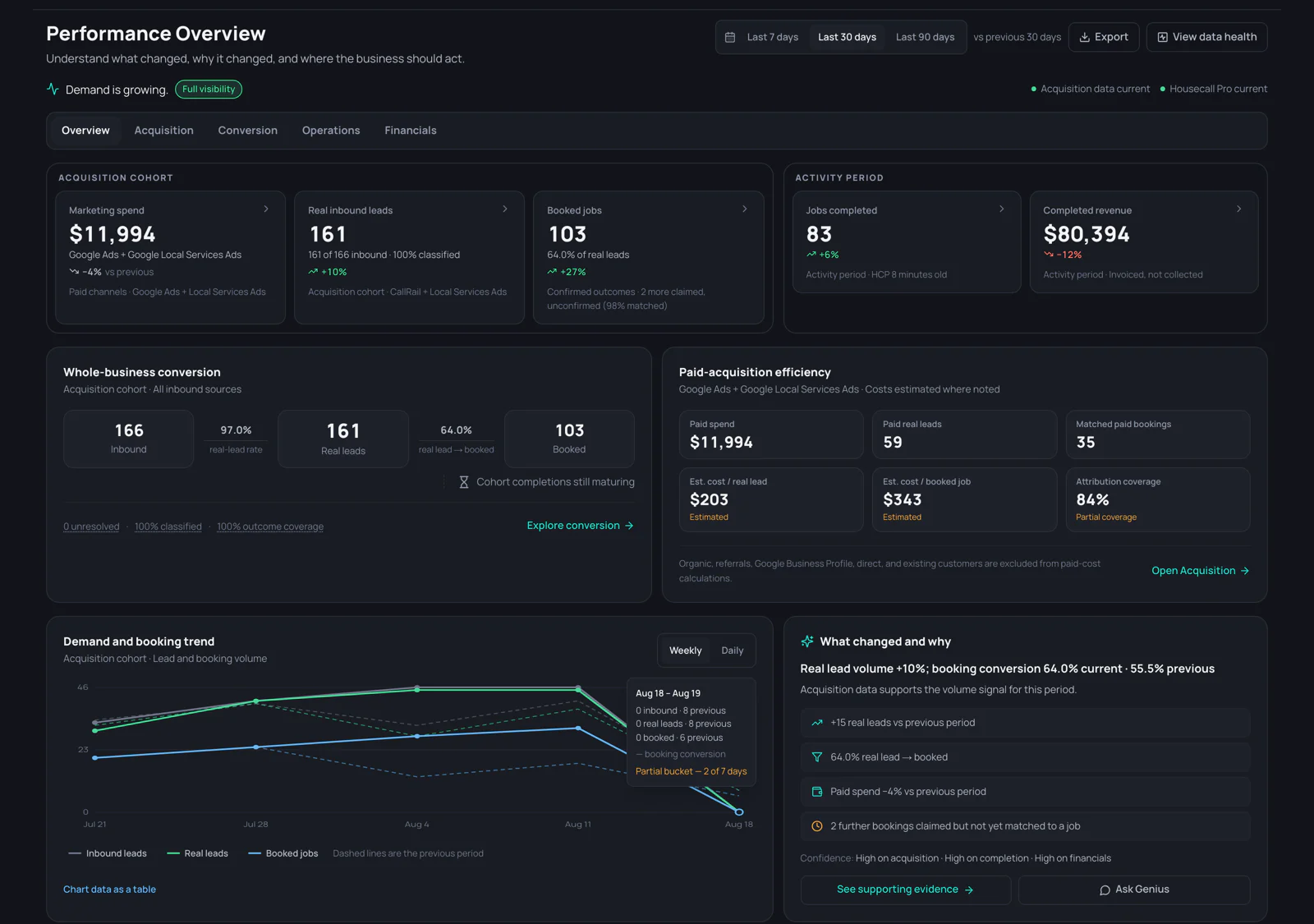The height and width of the screenshot is (924, 1314).
Task: Open Ask Genius
Action: click(1134, 890)
